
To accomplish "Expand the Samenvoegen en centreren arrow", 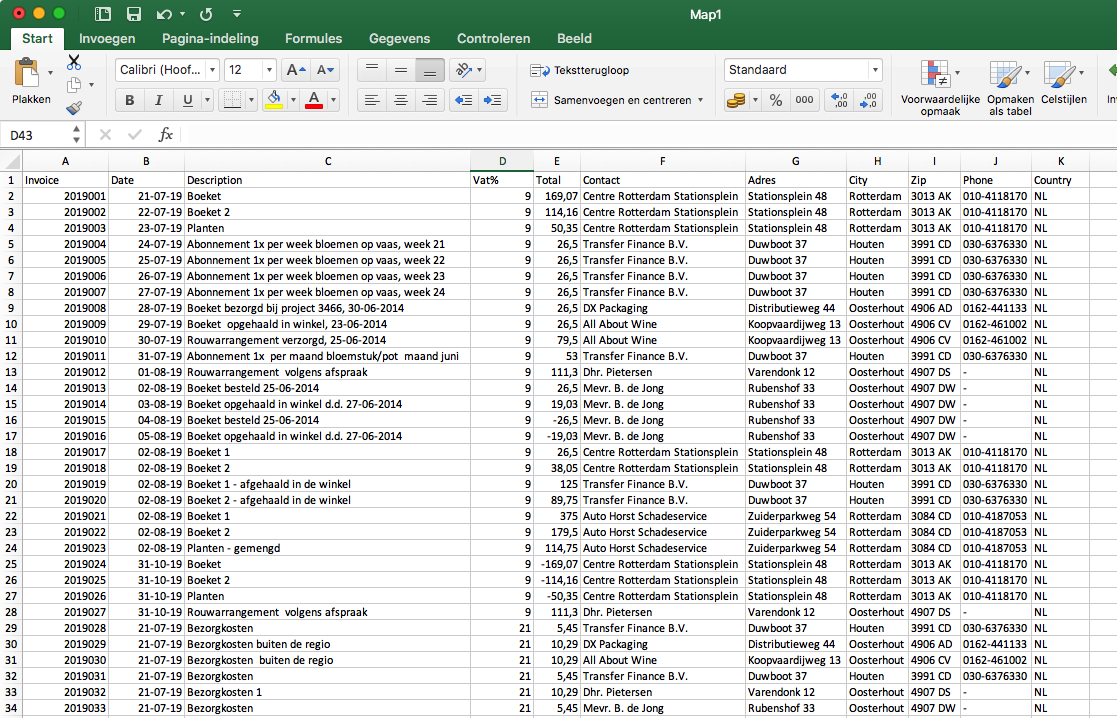I will pyautogui.click(x=700, y=100).
